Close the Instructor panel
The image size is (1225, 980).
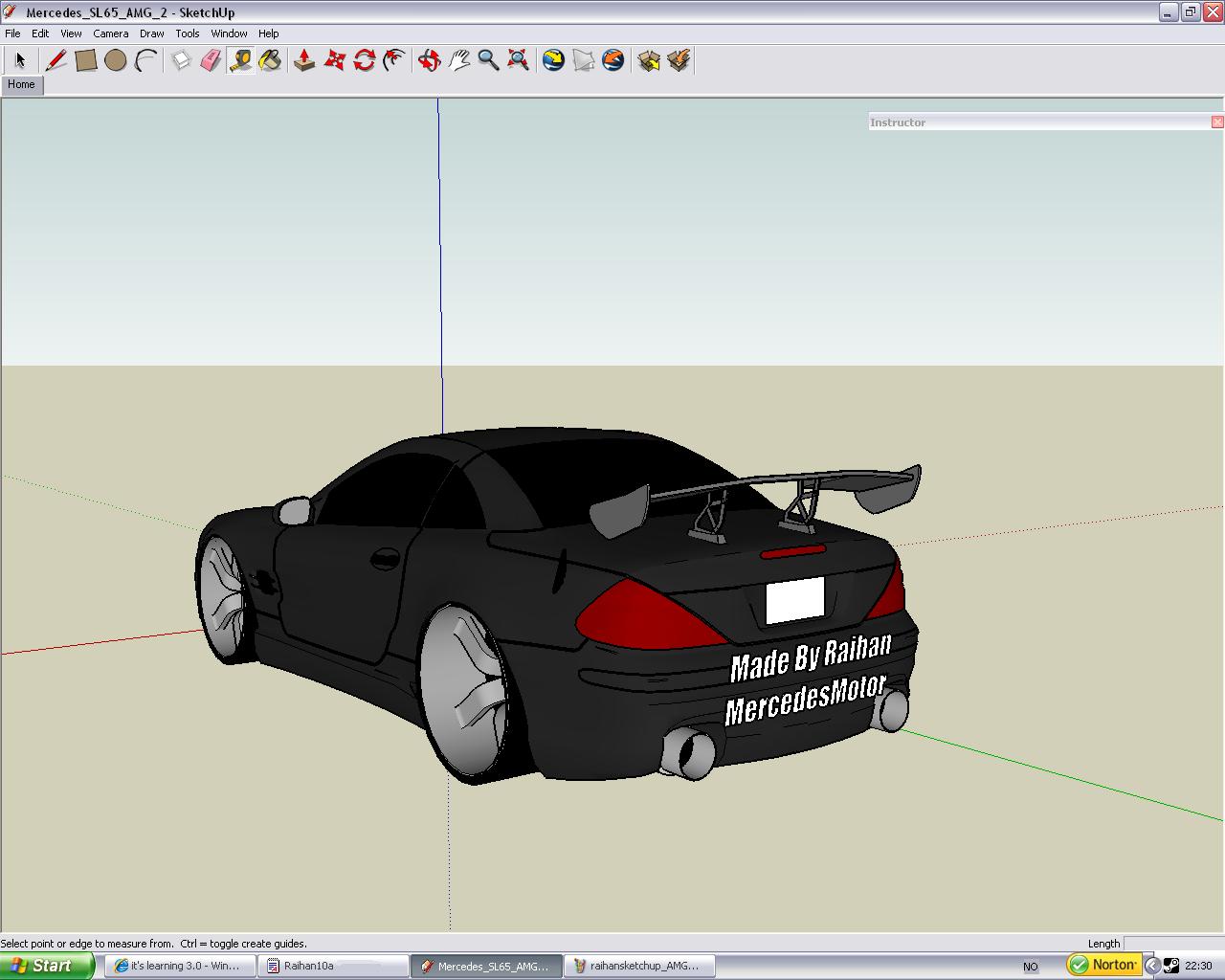click(1217, 122)
